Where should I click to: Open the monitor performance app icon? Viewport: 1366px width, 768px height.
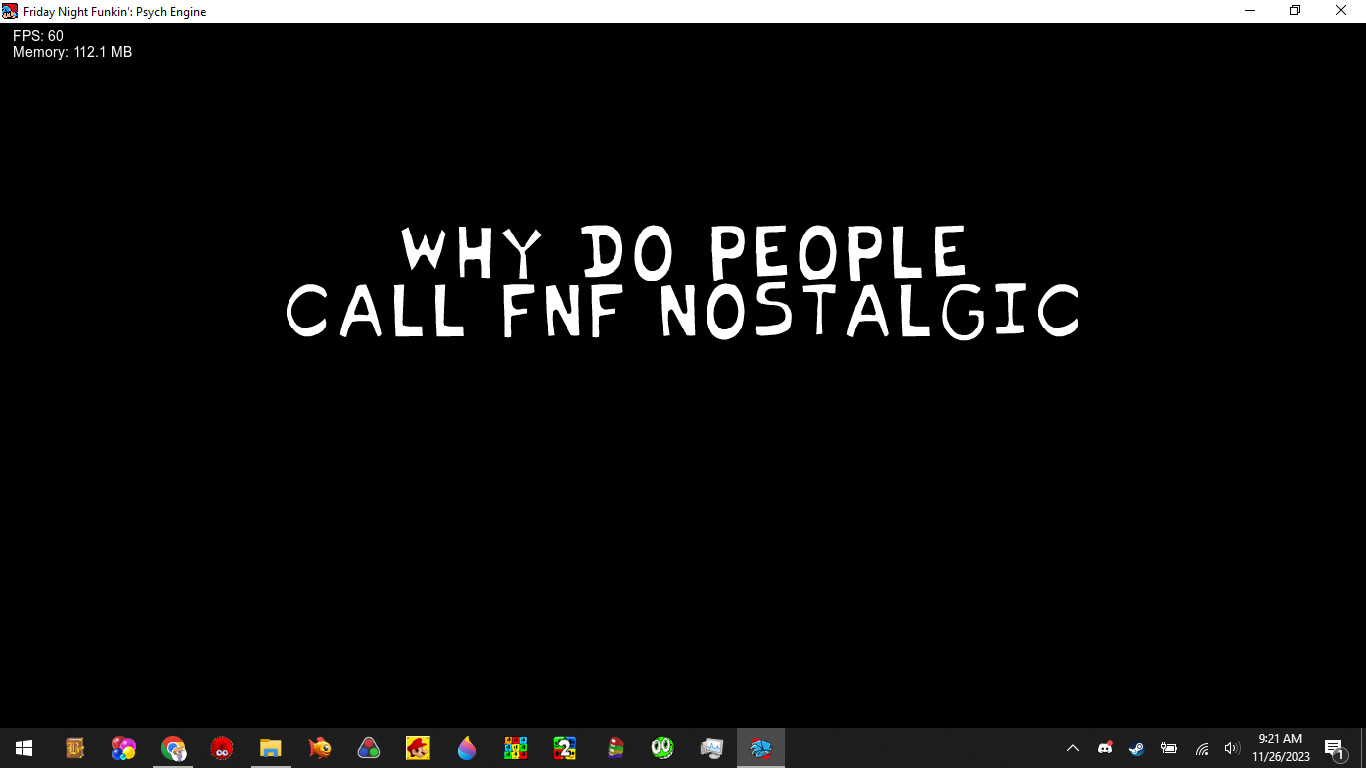tap(712, 748)
